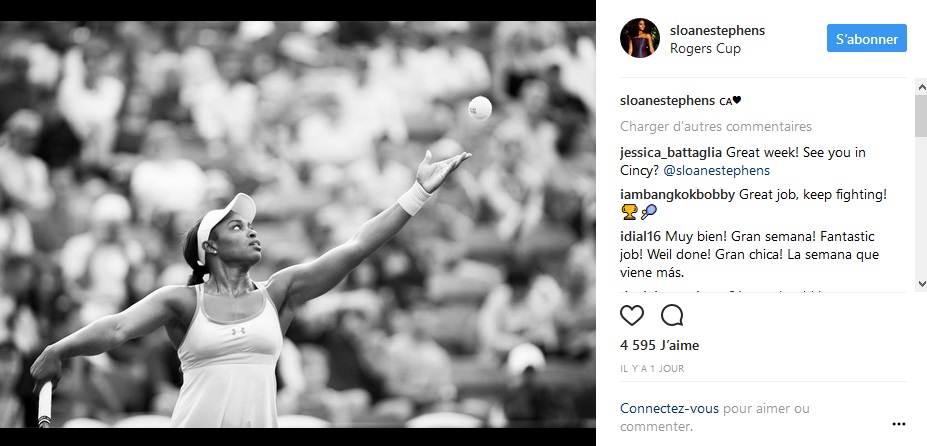927x446 pixels.
Task: Open idial16 commenter profile
Action: coord(641,237)
